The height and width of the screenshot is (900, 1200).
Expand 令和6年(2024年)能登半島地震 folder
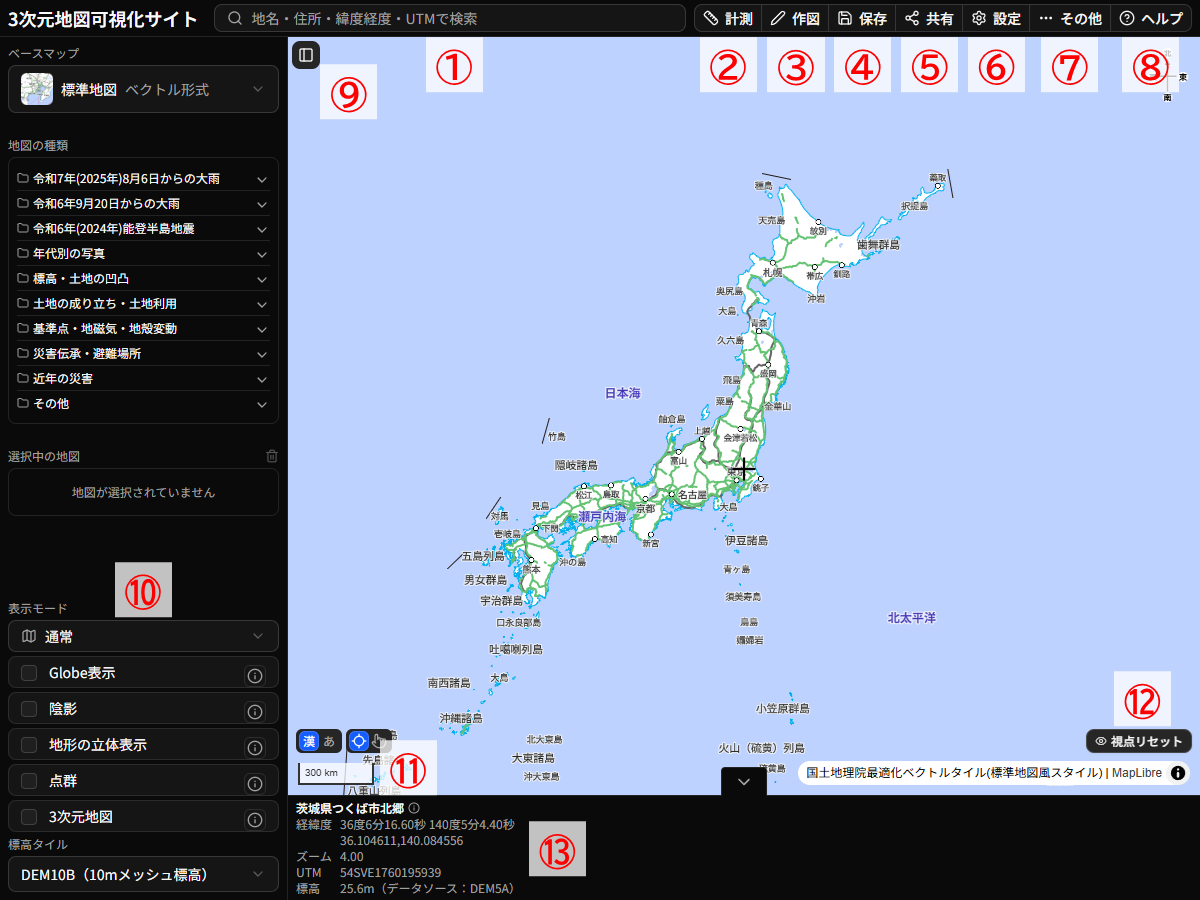click(x=143, y=229)
